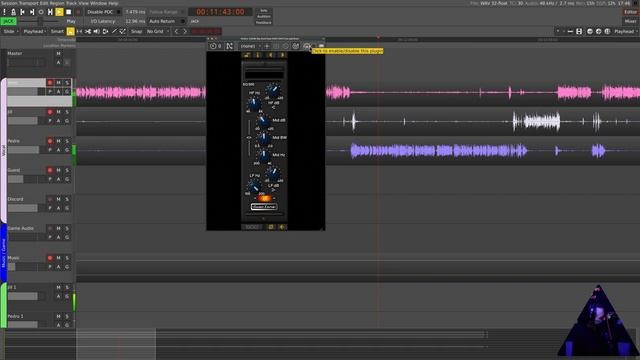The width and height of the screenshot is (640, 360).
Task: Record-enable the Music track
Action: point(50,258)
